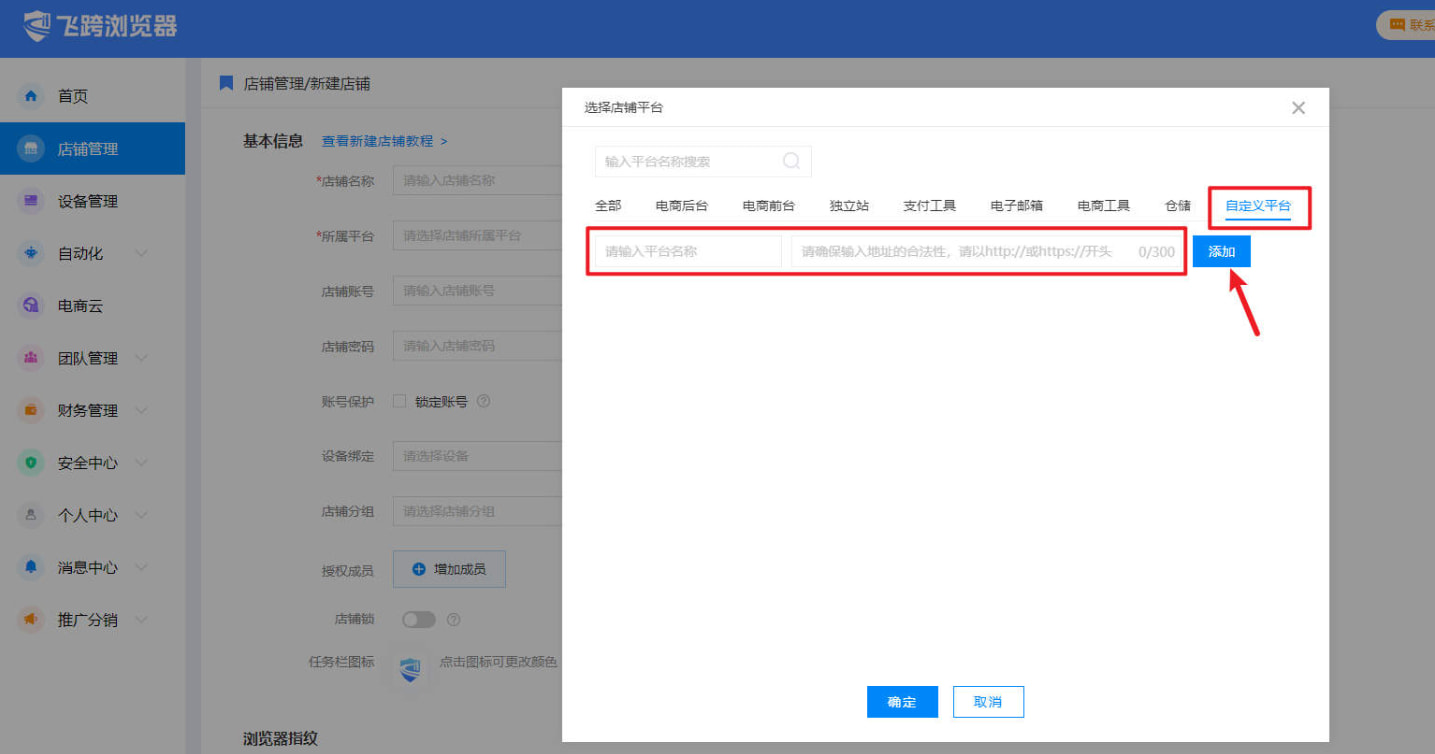
Task: Switch to the 电商工具 tab
Action: (1104, 206)
